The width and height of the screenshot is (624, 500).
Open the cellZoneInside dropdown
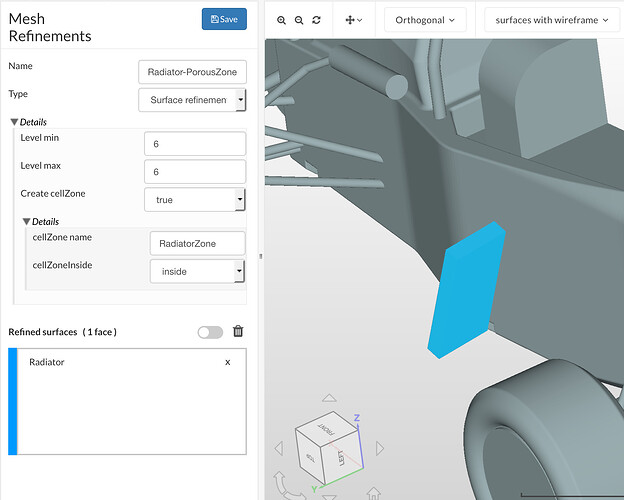[197, 271]
